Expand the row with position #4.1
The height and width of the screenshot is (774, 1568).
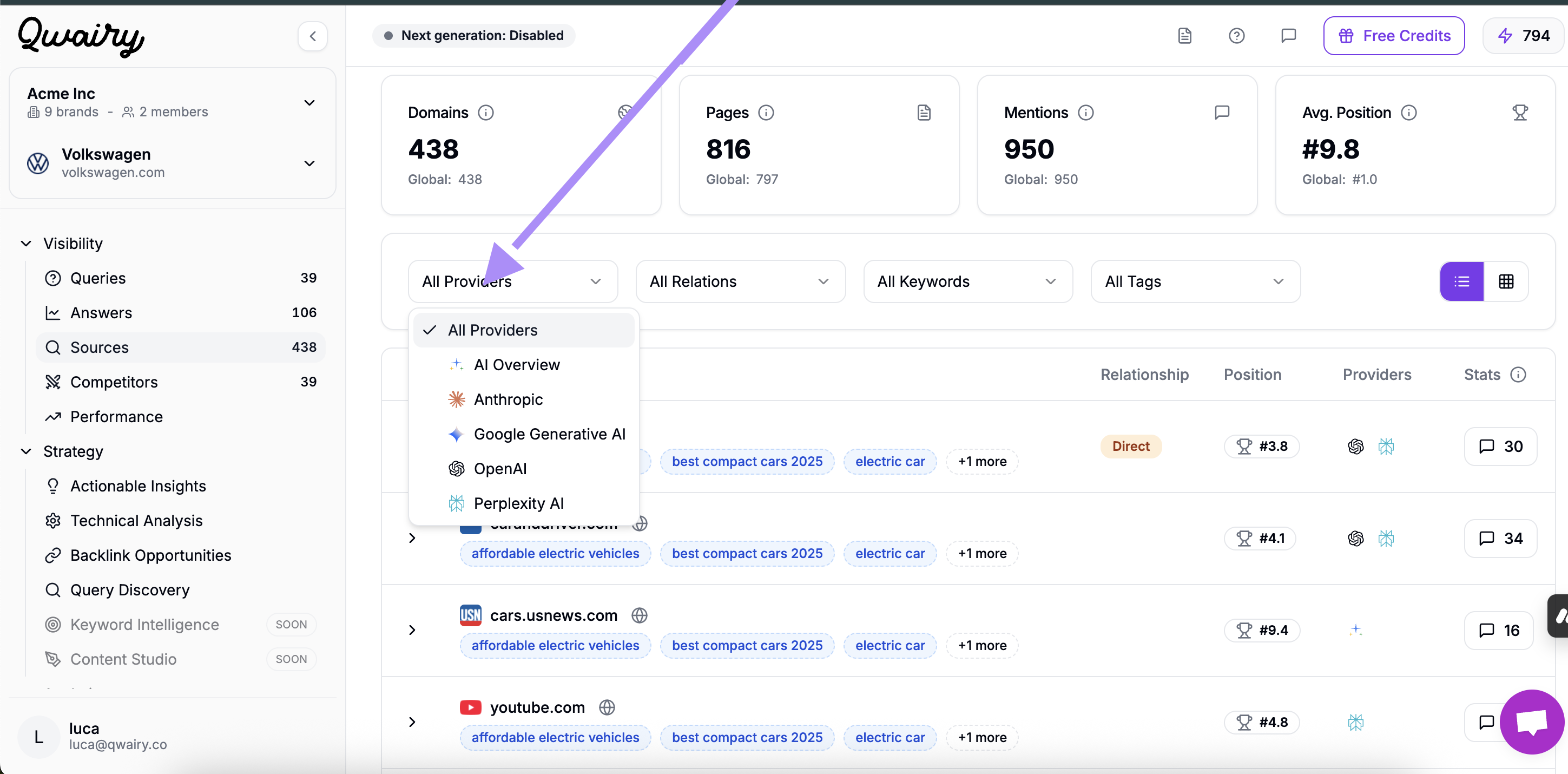(x=412, y=539)
